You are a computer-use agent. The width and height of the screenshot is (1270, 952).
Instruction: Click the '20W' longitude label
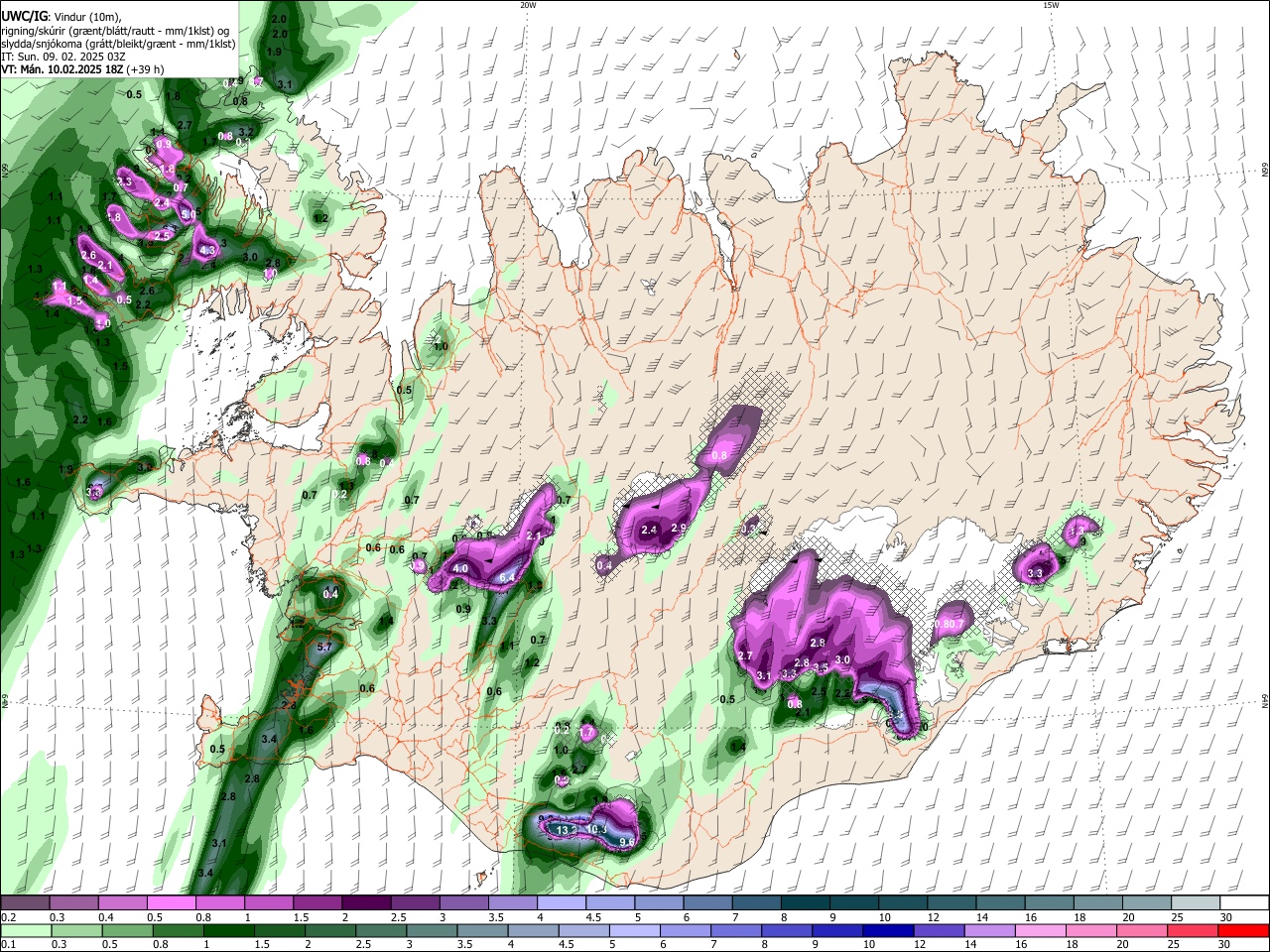[x=528, y=5]
